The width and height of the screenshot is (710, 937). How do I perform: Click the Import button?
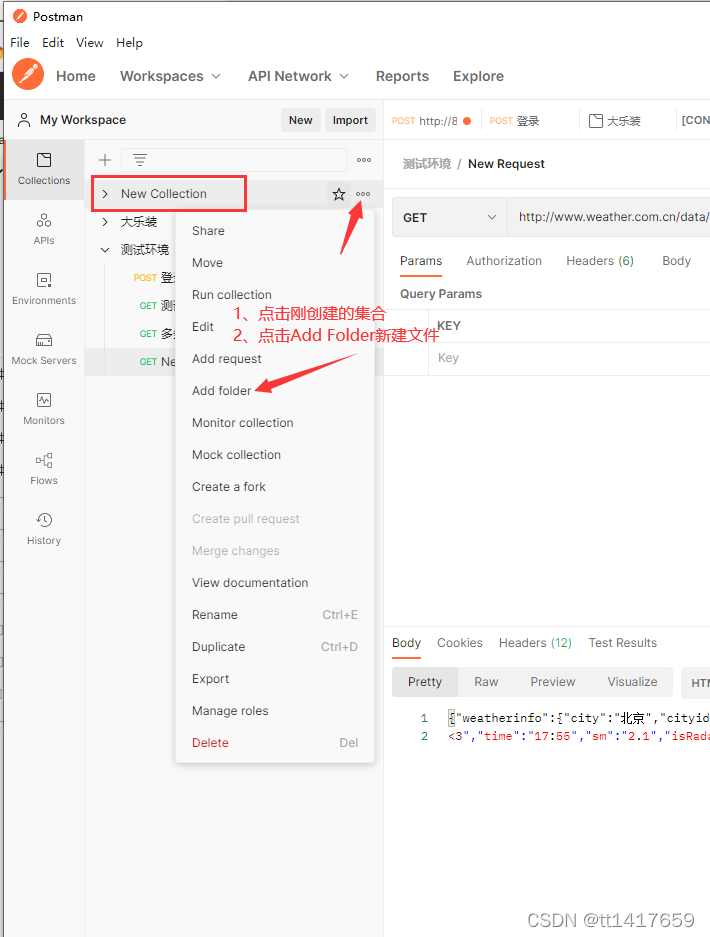350,120
